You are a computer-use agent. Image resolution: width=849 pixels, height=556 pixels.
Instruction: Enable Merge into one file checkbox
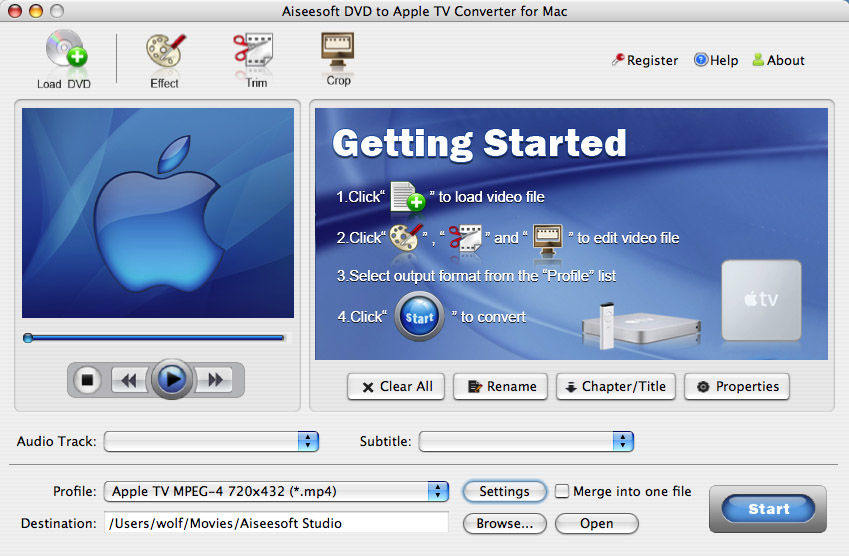click(x=562, y=491)
